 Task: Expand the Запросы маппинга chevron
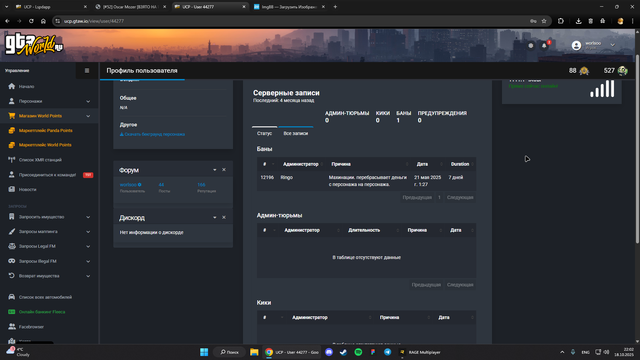tap(88, 232)
